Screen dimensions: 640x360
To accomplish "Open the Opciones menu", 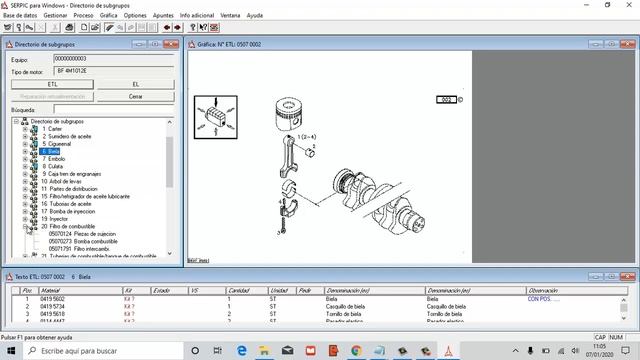I will pyautogui.click(x=135, y=15).
